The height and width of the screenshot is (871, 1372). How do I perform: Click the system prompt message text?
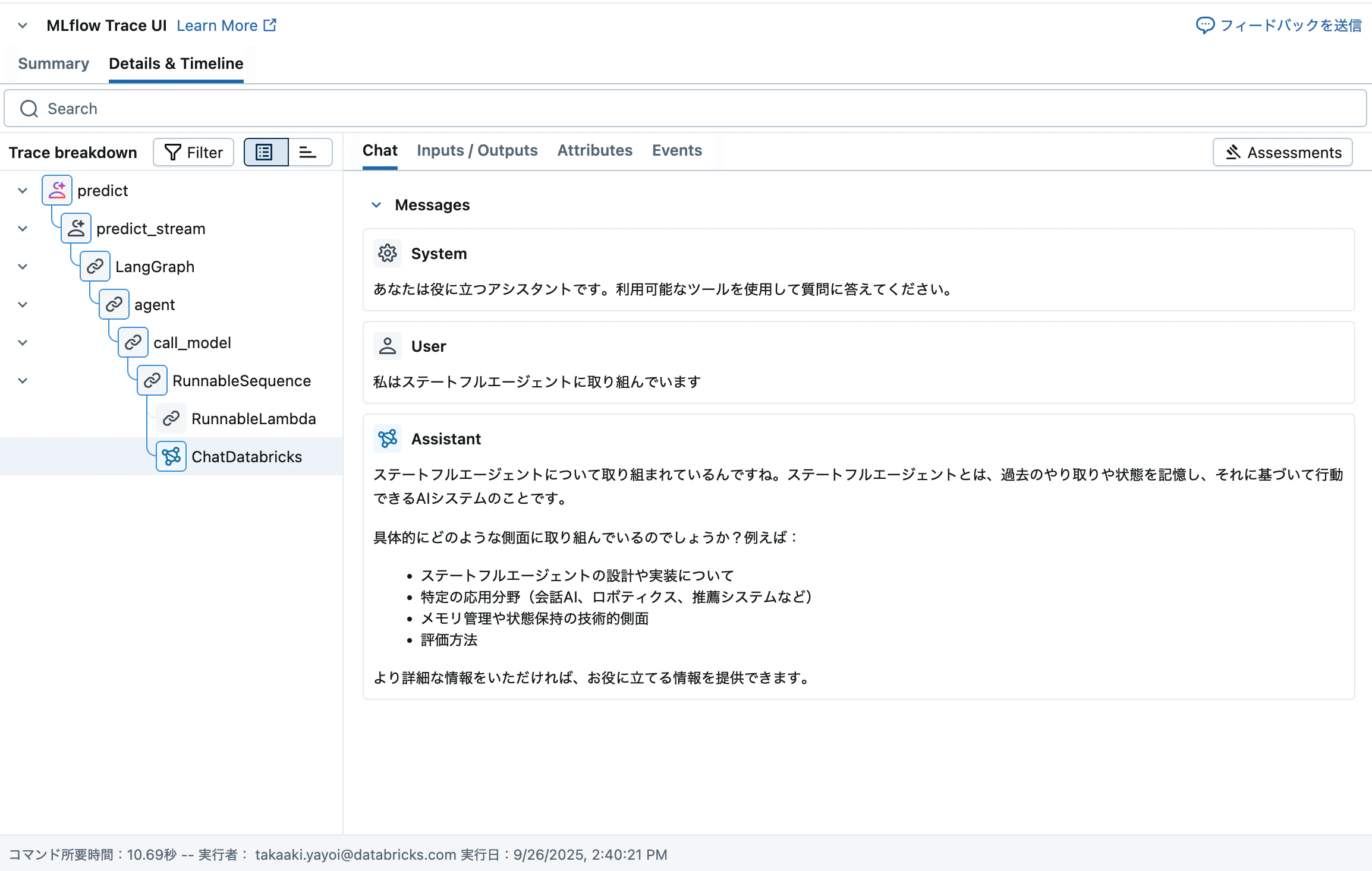665,289
